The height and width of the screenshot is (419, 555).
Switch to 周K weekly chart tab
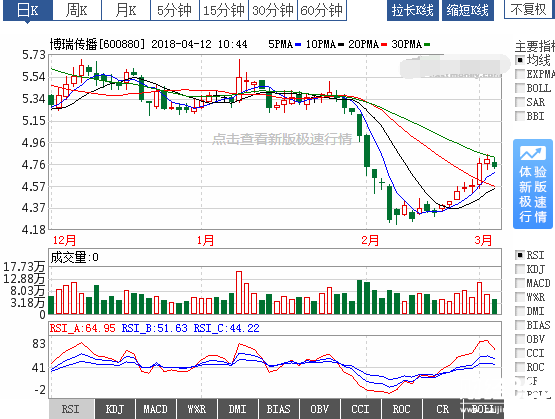pyautogui.click(x=77, y=10)
